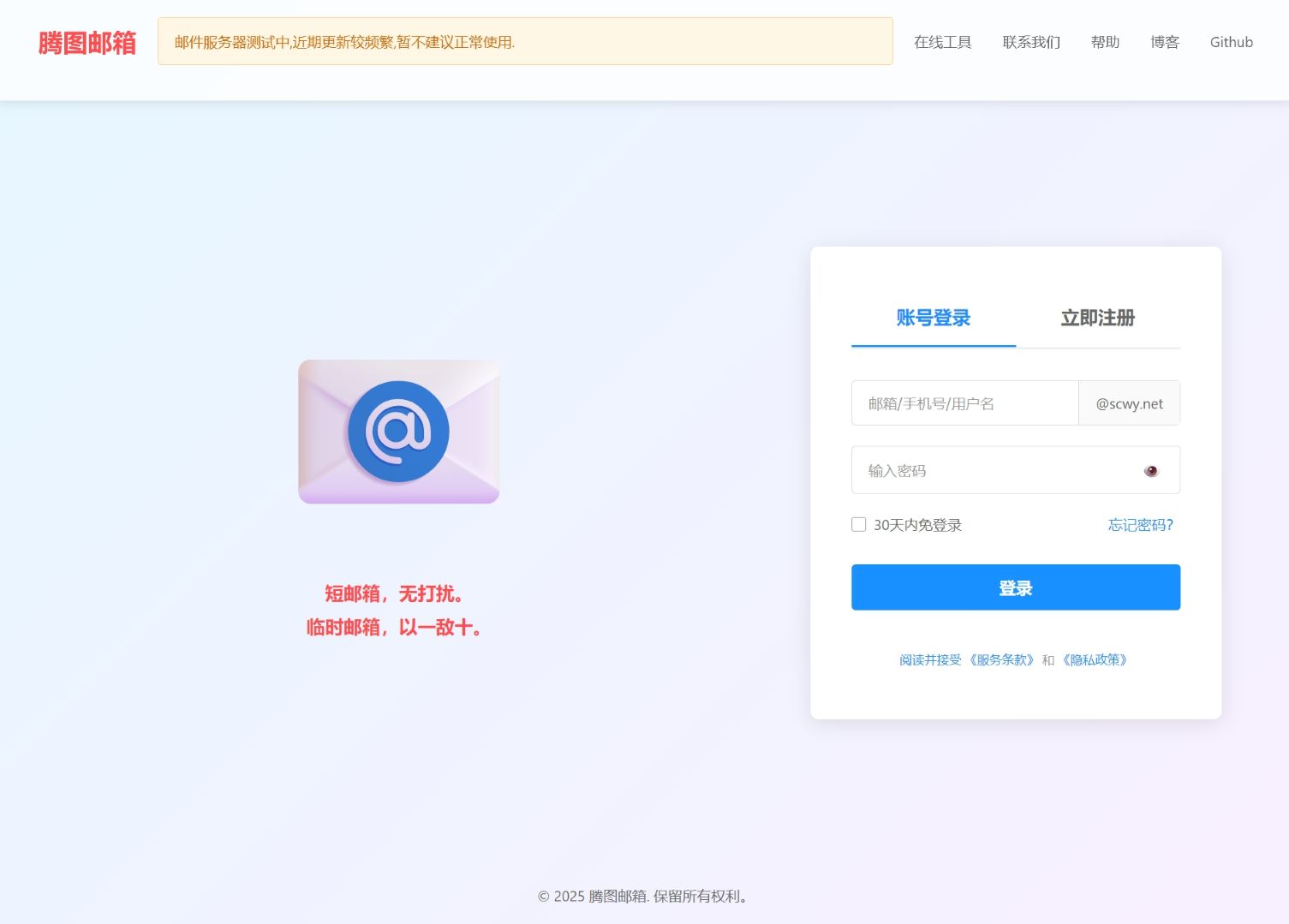Open the 《服务条款》 link
Viewport: 1289px width, 924px height.
(1001, 660)
